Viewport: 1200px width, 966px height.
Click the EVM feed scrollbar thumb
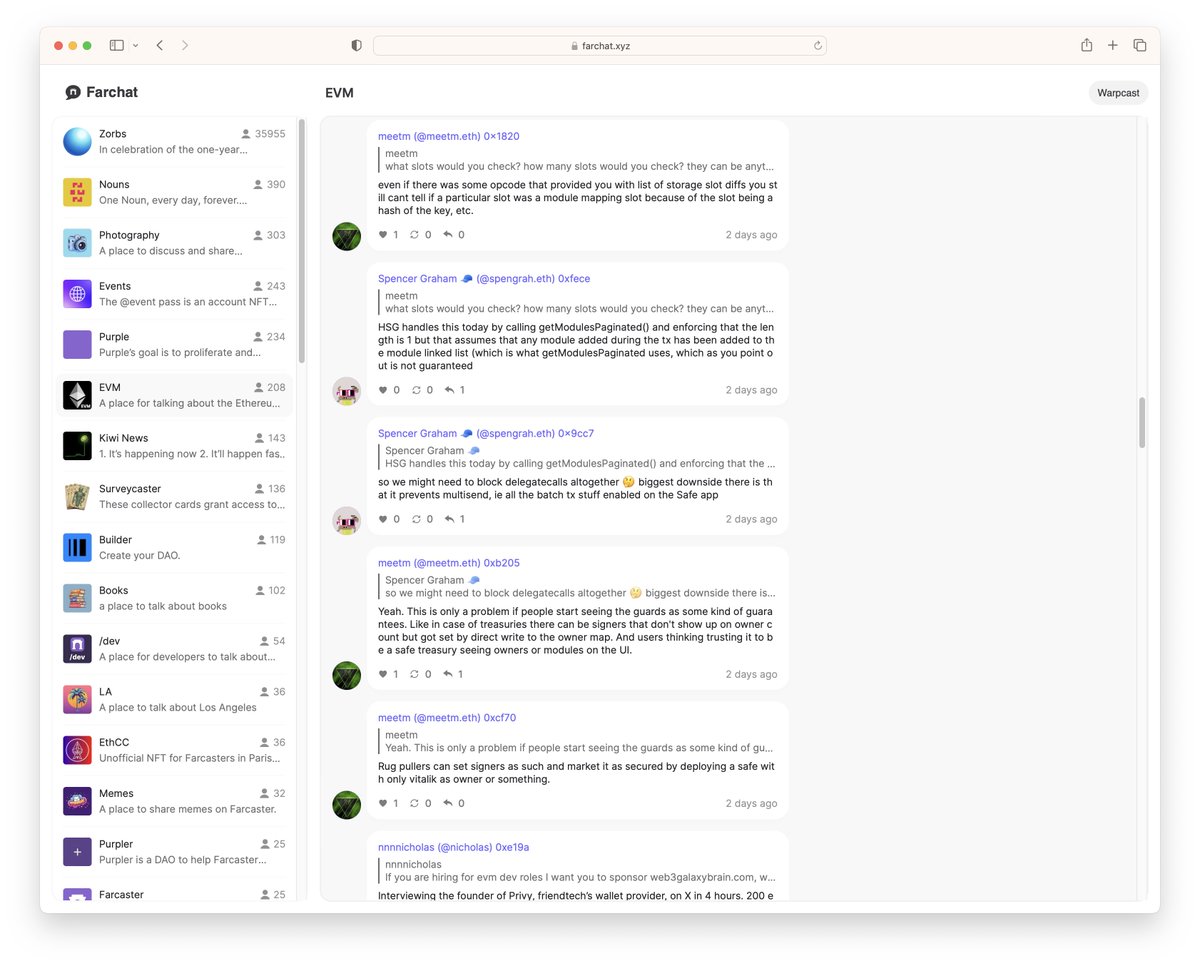(1142, 422)
